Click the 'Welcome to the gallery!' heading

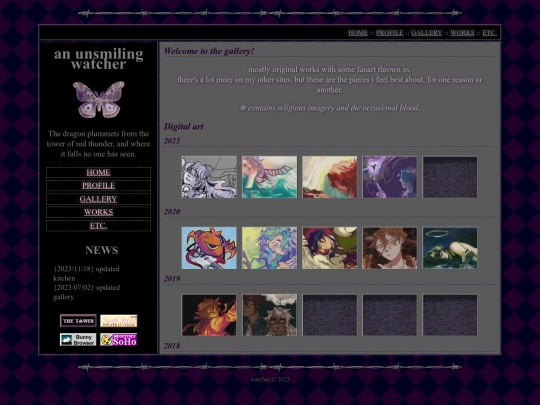pyautogui.click(x=209, y=51)
